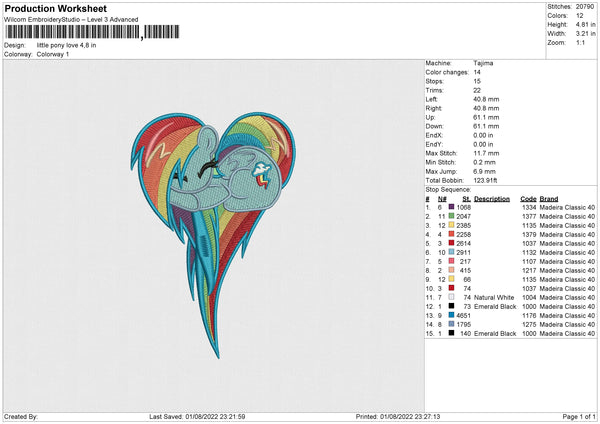This screenshot has width=600, height=424.
Task: Select the Trims value 22
Action: tap(477, 90)
